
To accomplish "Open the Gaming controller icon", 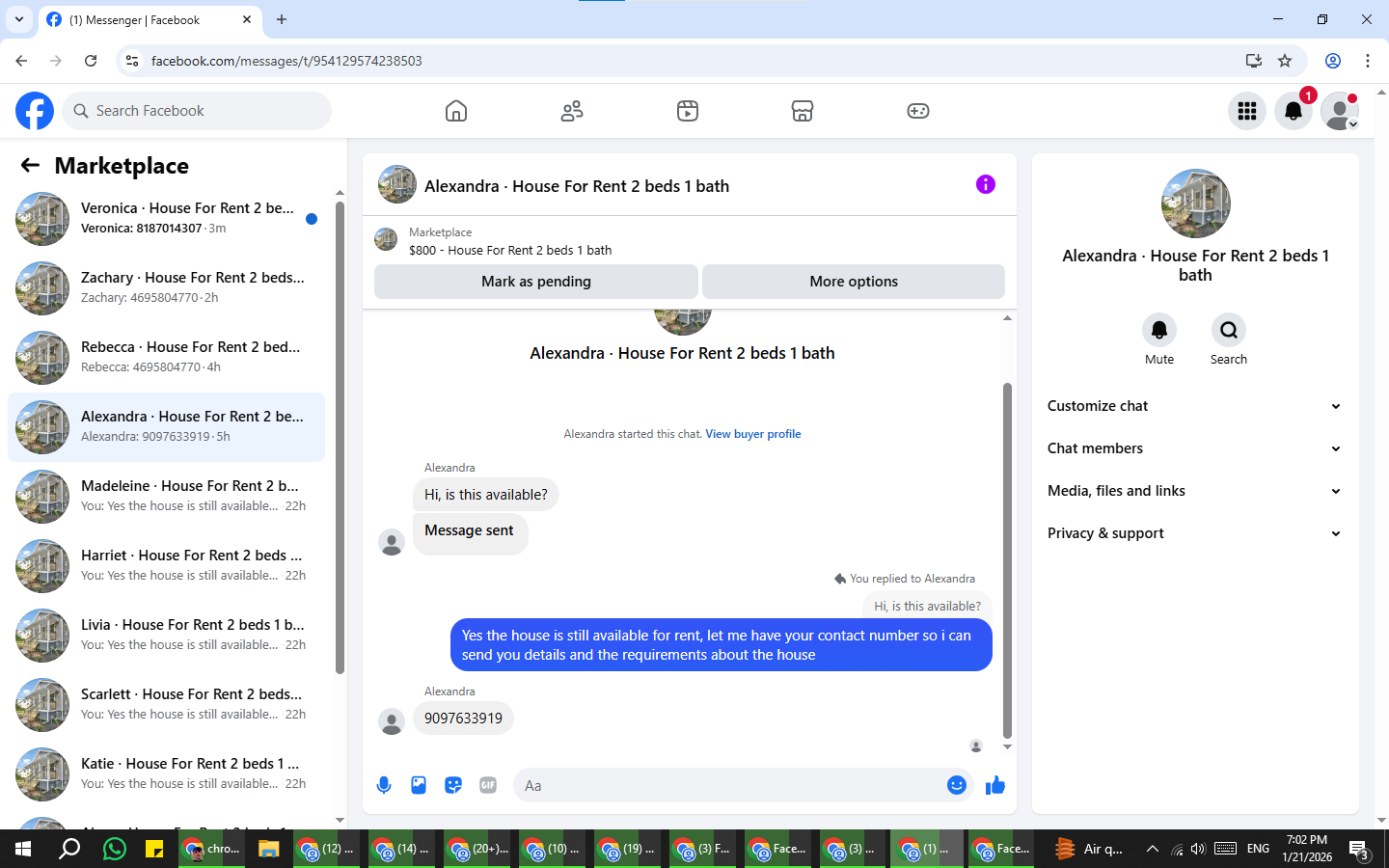I will [x=918, y=111].
